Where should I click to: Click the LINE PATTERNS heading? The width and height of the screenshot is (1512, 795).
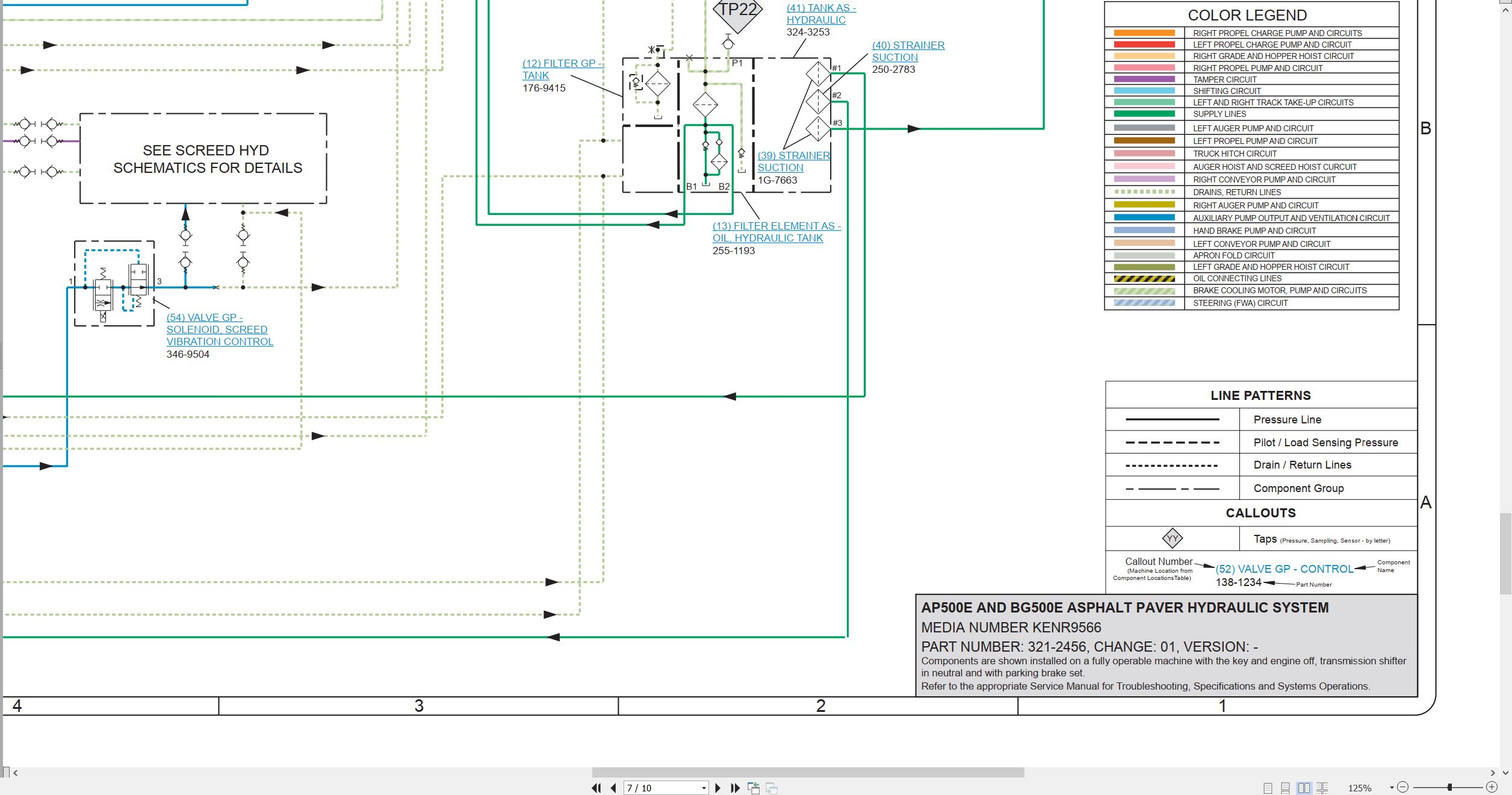(x=1260, y=396)
